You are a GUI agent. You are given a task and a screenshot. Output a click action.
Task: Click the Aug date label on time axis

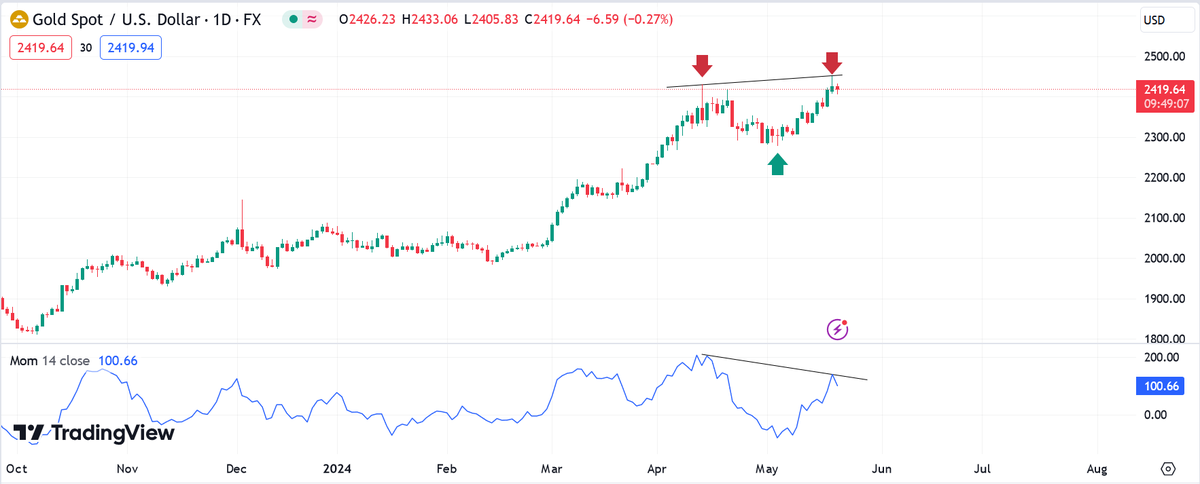1097,467
